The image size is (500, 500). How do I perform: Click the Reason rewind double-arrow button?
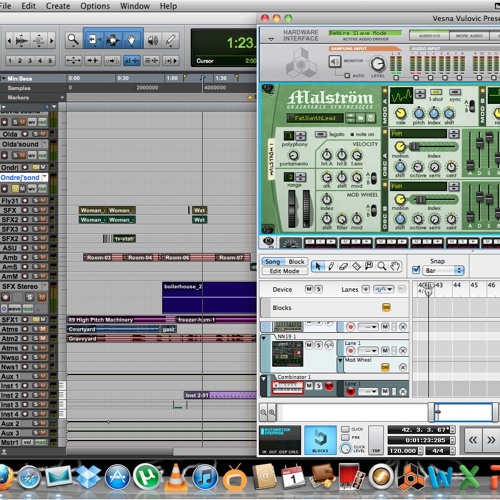click(x=473, y=440)
